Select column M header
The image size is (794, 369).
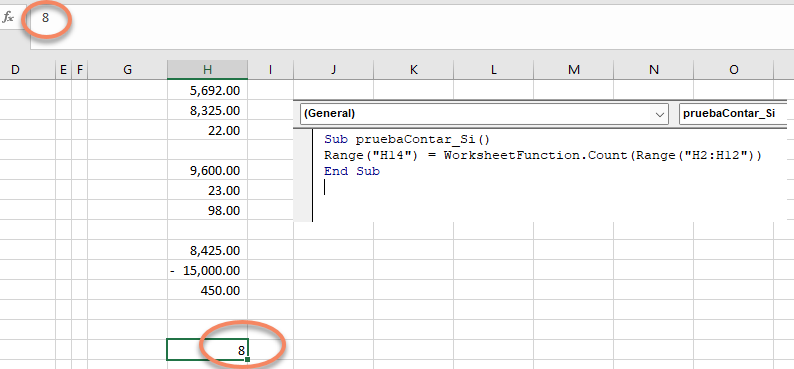pyautogui.click(x=573, y=70)
